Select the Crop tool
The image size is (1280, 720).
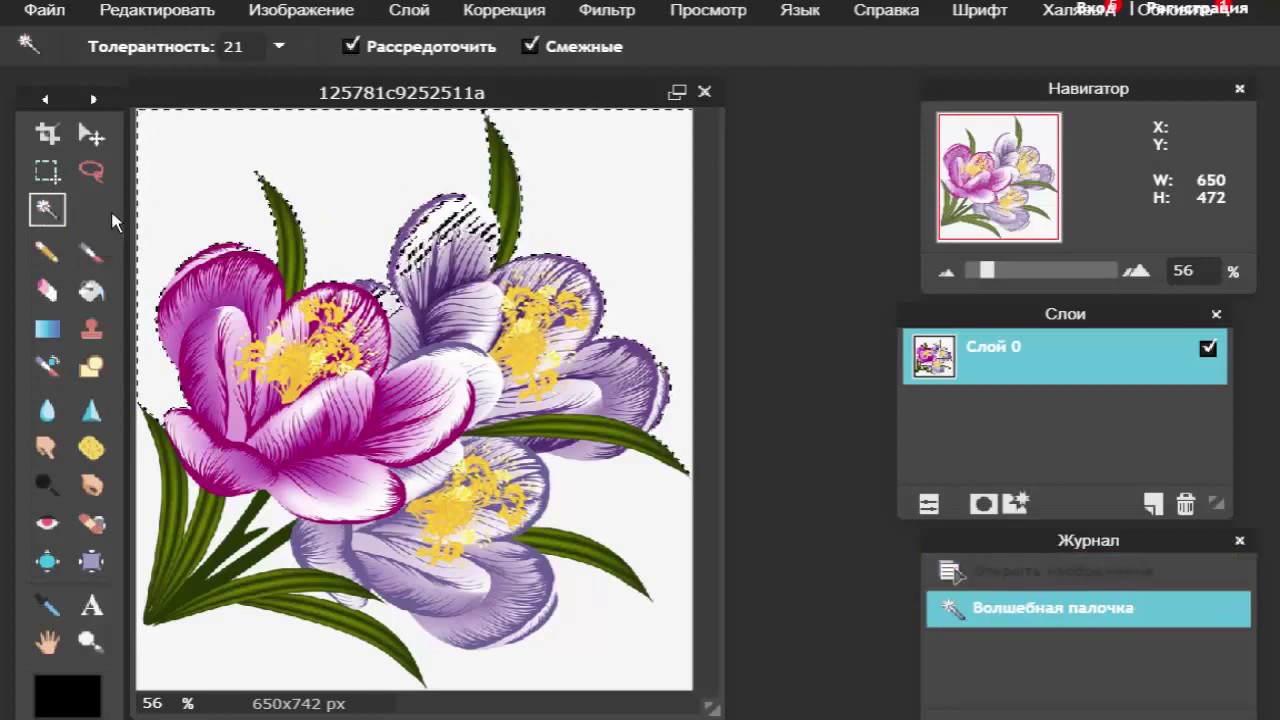[x=47, y=134]
